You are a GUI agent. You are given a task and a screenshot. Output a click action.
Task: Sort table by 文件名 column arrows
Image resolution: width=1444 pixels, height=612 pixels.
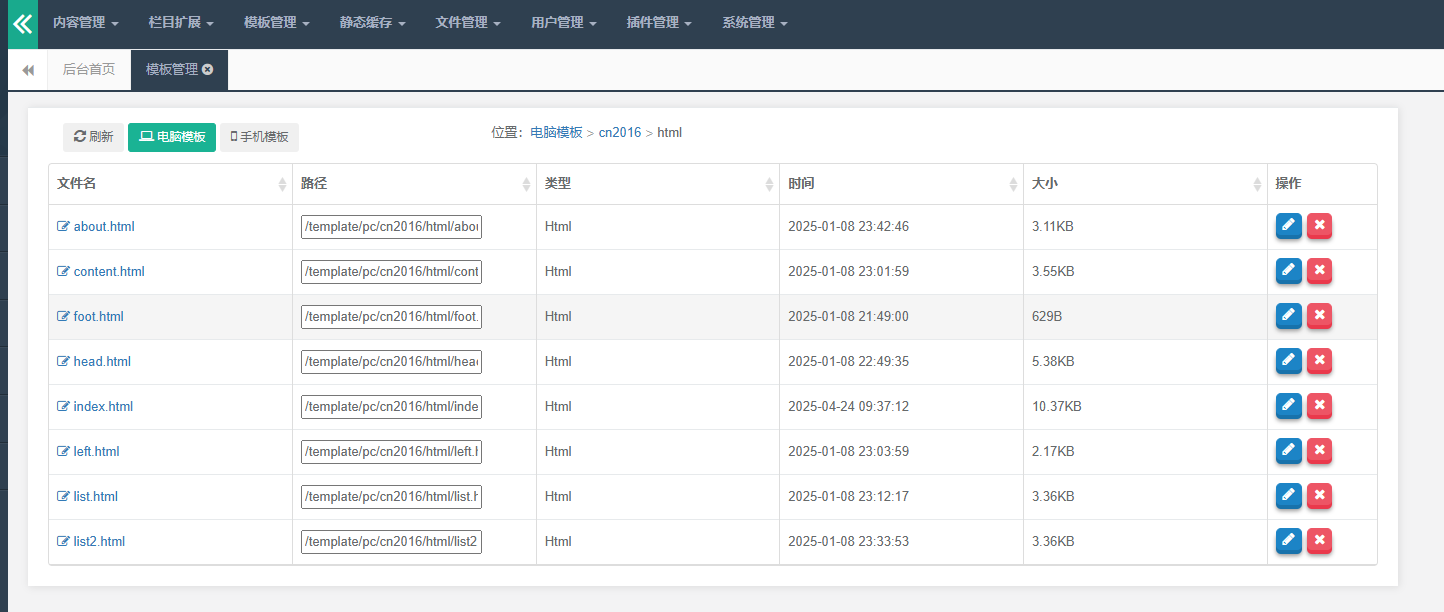click(x=282, y=184)
